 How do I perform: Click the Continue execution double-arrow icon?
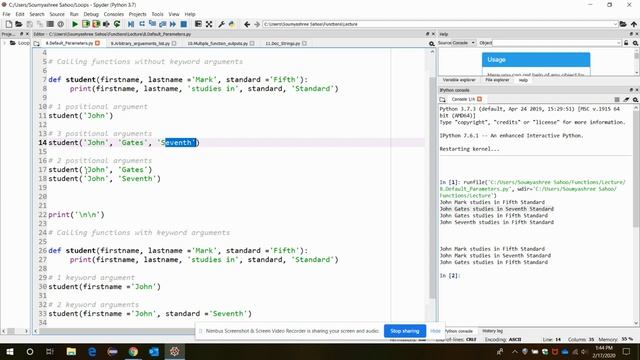173,24
